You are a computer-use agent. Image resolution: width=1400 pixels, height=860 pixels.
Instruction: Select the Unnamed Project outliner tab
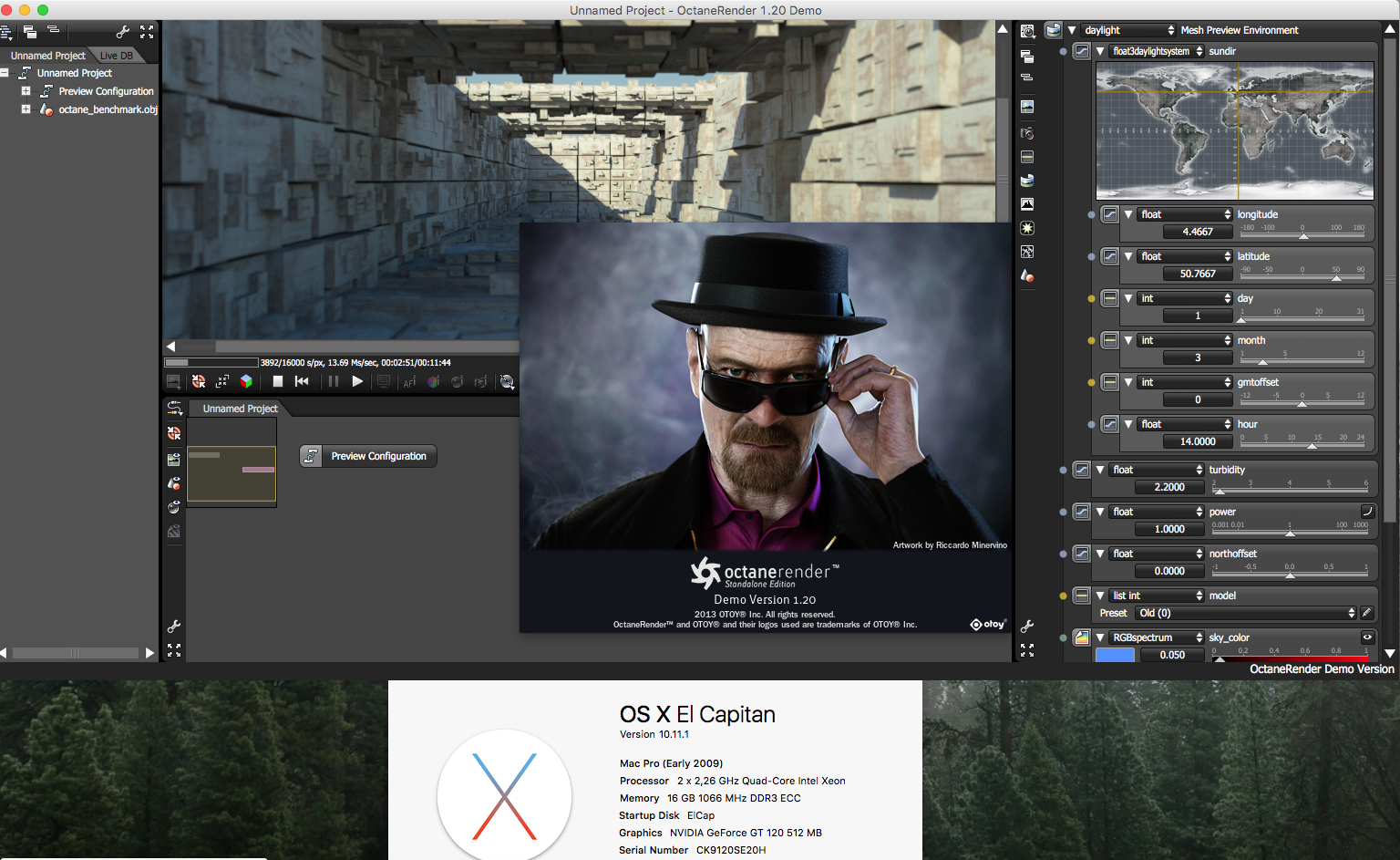(47, 56)
